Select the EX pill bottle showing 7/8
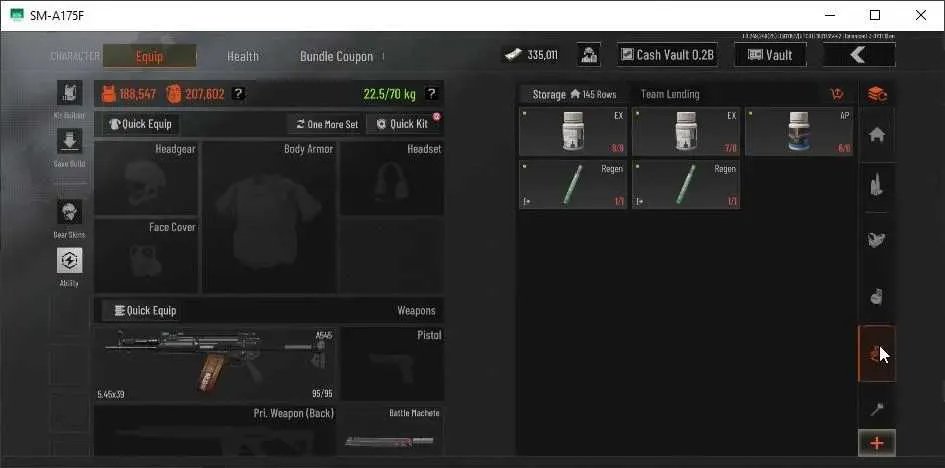 click(x=686, y=131)
